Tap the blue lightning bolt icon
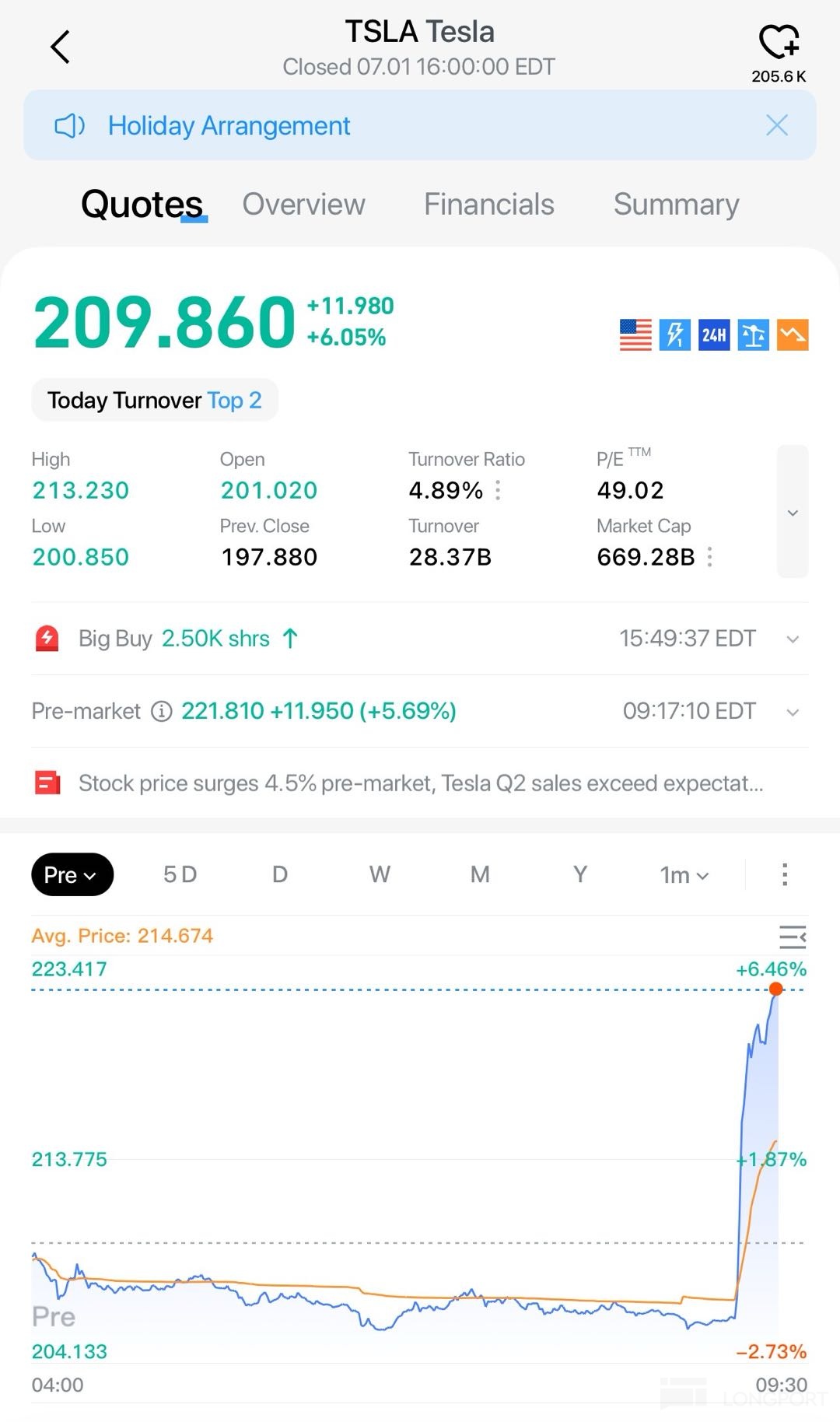Screen dimensions: 840x1422 pos(674,335)
